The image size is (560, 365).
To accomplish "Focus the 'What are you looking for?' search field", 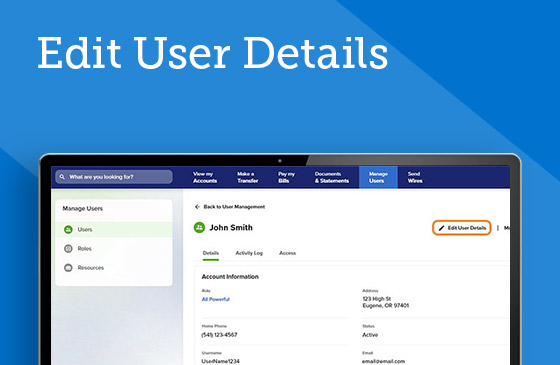I will (114, 177).
